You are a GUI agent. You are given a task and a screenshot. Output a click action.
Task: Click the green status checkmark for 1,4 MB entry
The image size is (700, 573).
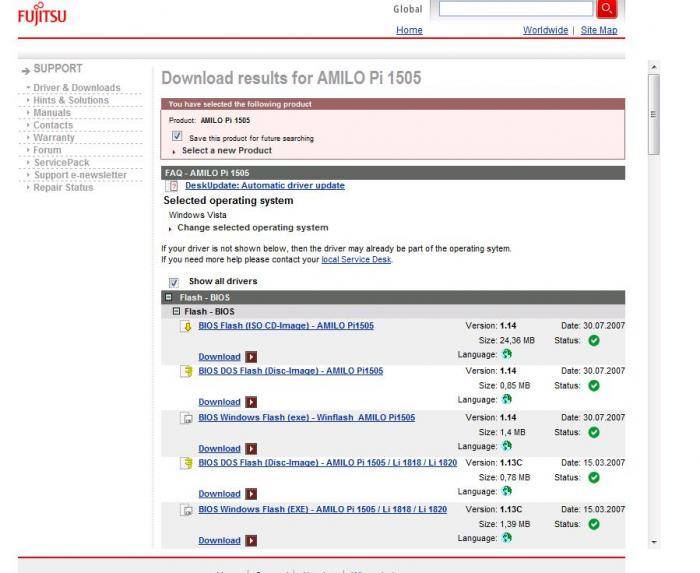[x=594, y=432]
